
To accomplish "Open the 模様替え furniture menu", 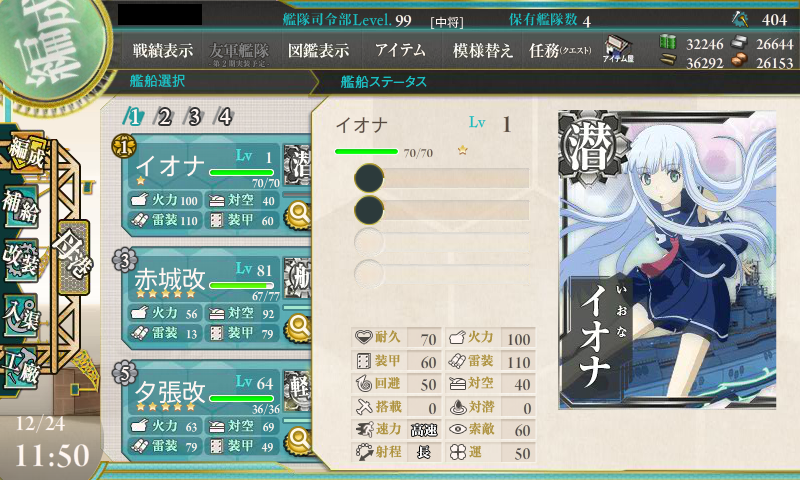I will [x=482, y=50].
